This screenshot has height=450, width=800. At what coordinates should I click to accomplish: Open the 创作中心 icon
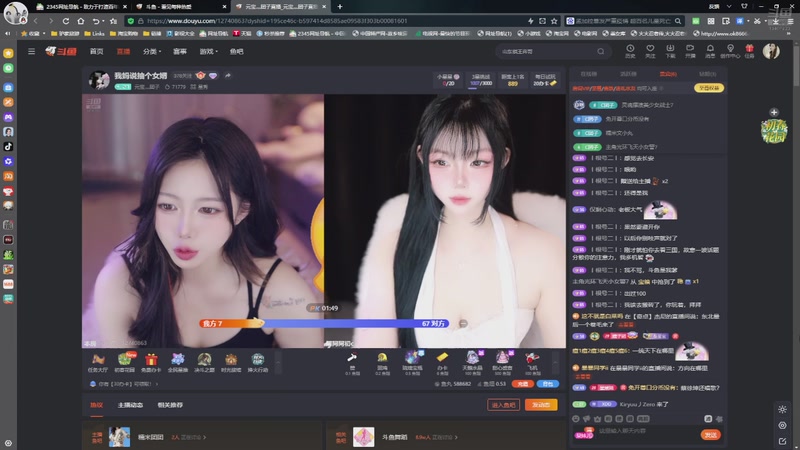(x=730, y=51)
